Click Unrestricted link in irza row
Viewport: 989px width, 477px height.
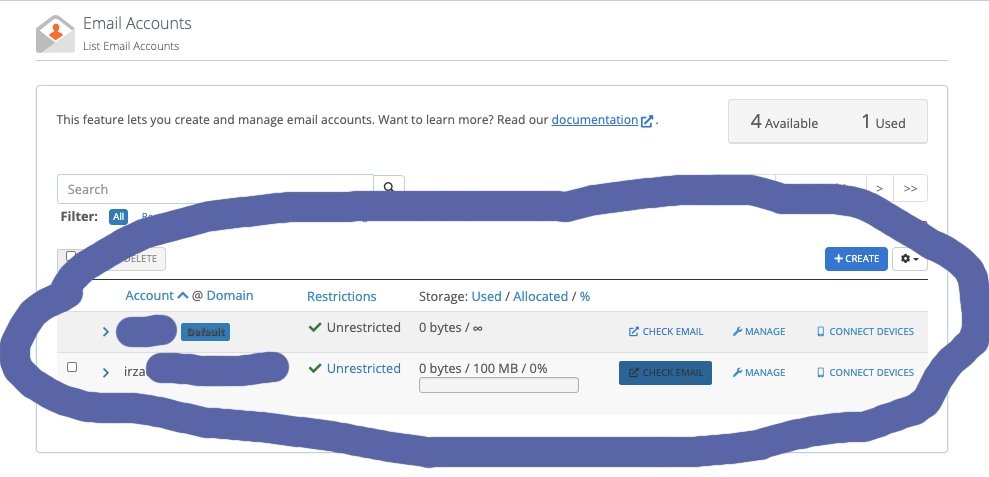coord(363,368)
